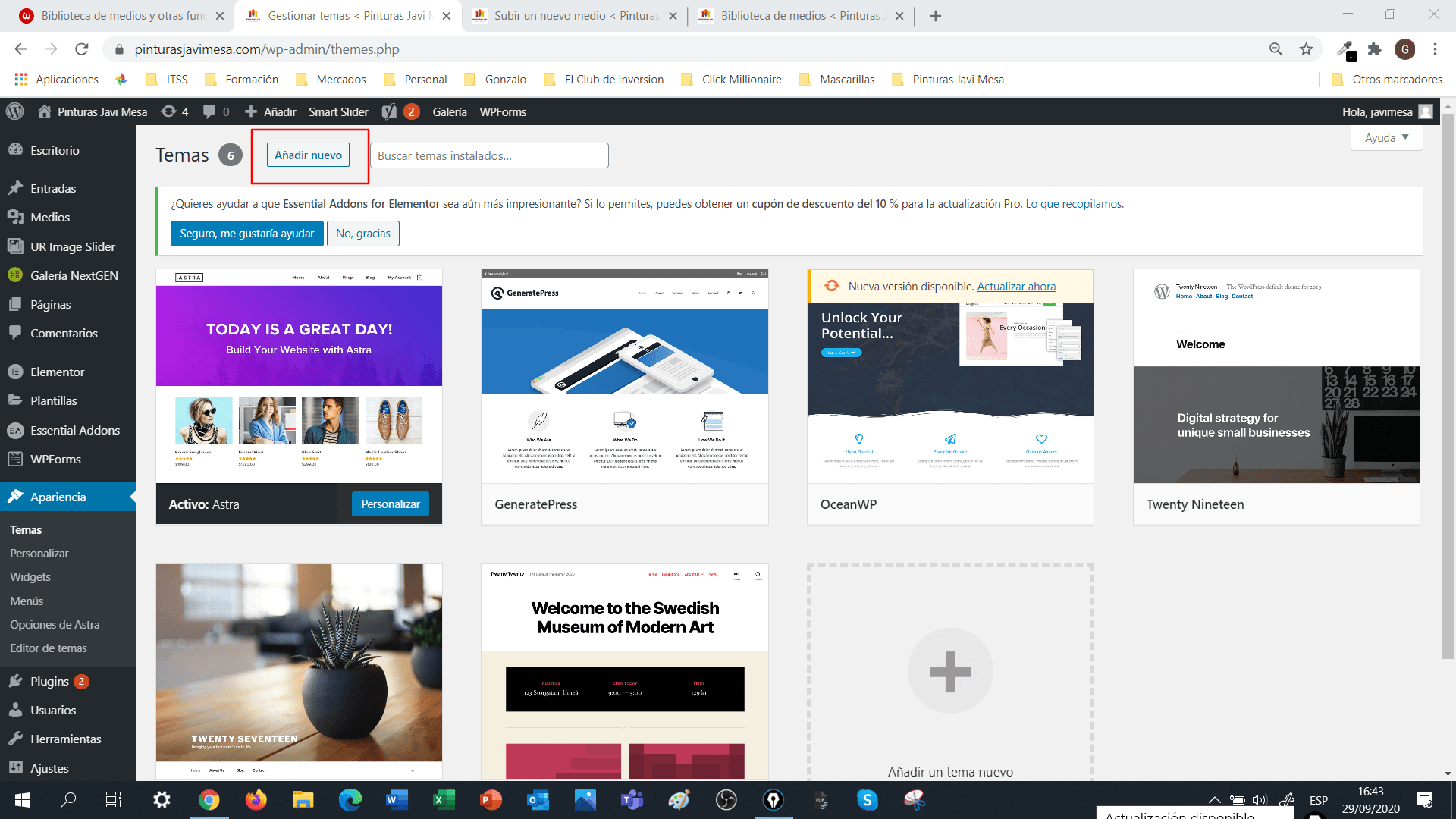Follow the Lo que recopilamos link
The height and width of the screenshot is (819, 1456).
point(1075,204)
